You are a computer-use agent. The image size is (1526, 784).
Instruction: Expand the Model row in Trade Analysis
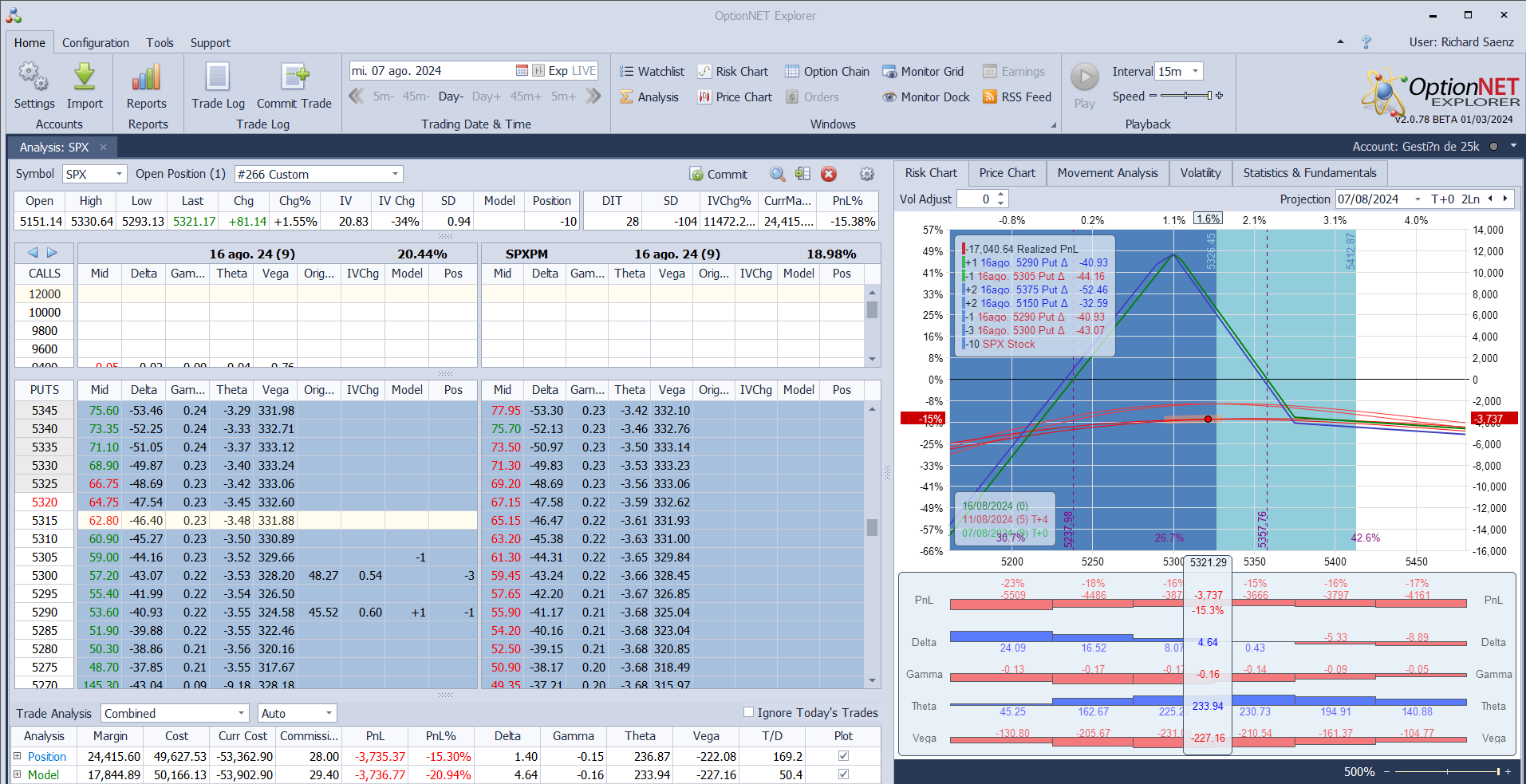point(18,774)
